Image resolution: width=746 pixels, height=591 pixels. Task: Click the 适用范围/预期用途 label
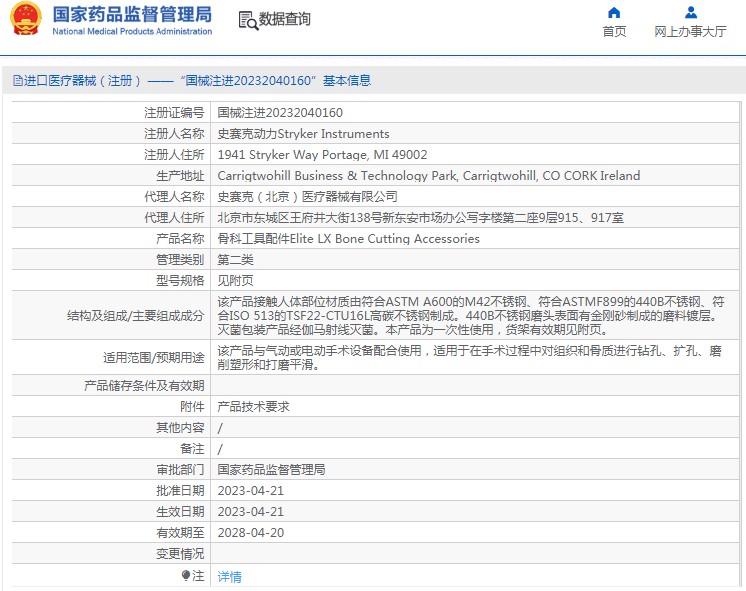point(154,357)
